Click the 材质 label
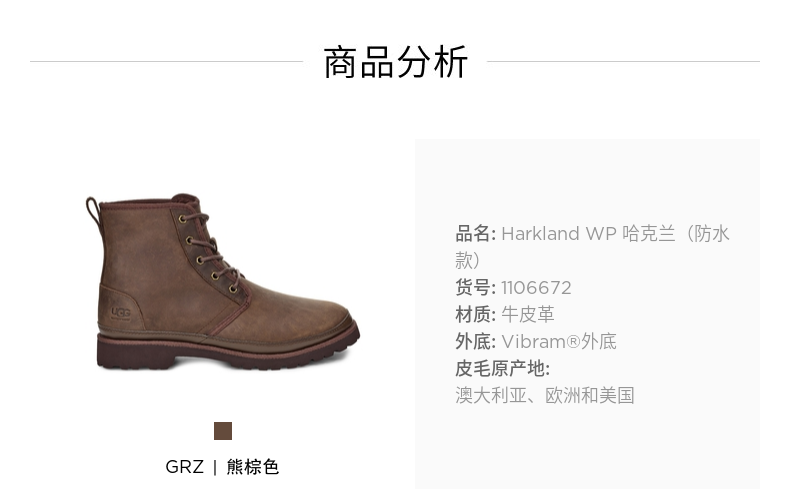790x489 pixels. click(476, 315)
